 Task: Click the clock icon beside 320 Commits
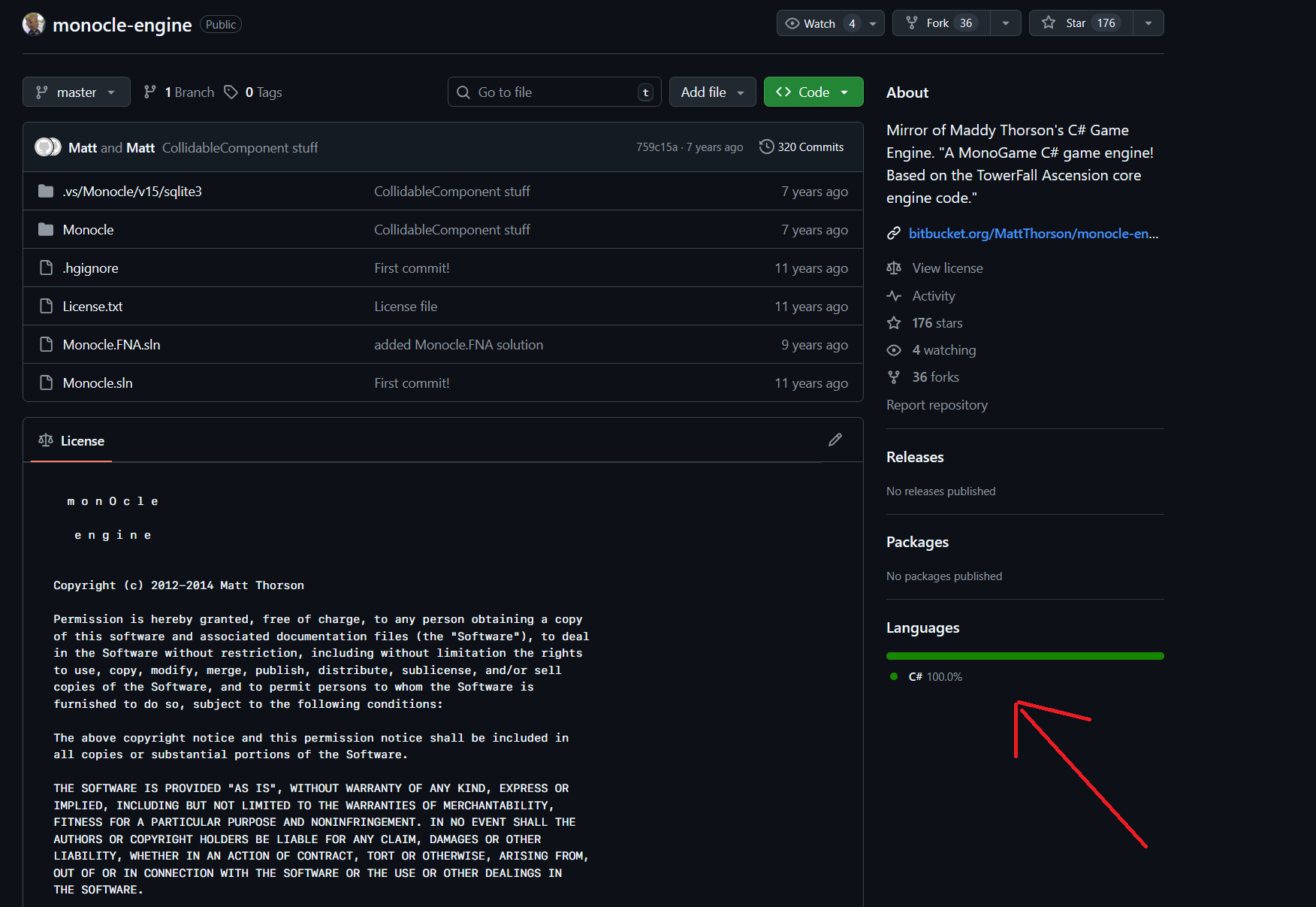(766, 147)
